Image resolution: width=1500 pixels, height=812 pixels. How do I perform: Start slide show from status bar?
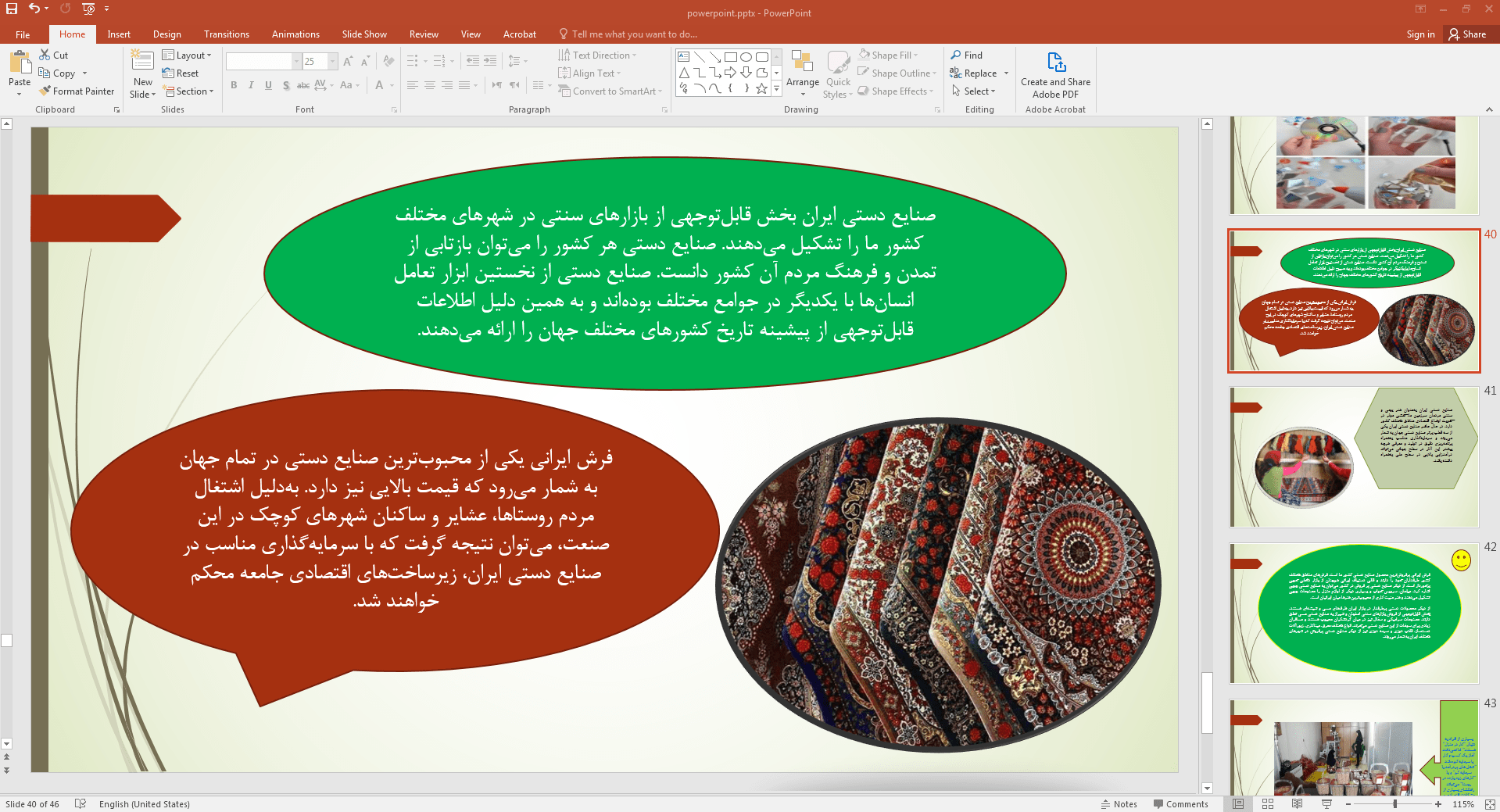pos(1326,804)
